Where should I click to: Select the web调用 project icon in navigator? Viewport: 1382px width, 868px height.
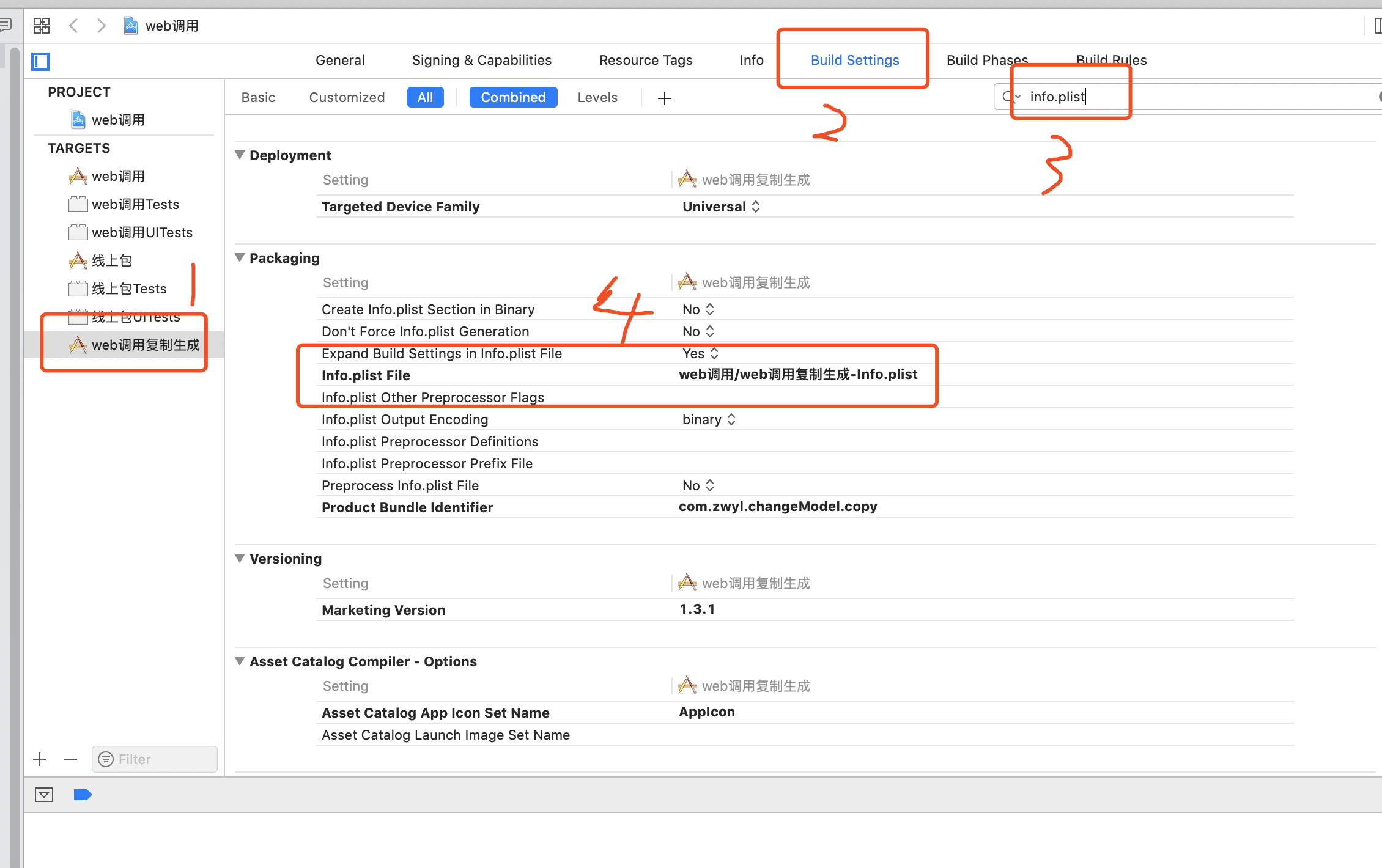pos(78,120)
